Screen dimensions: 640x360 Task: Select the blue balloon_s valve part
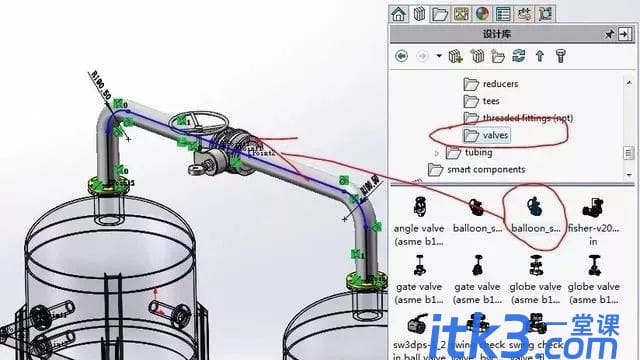[x=535, y=215]
